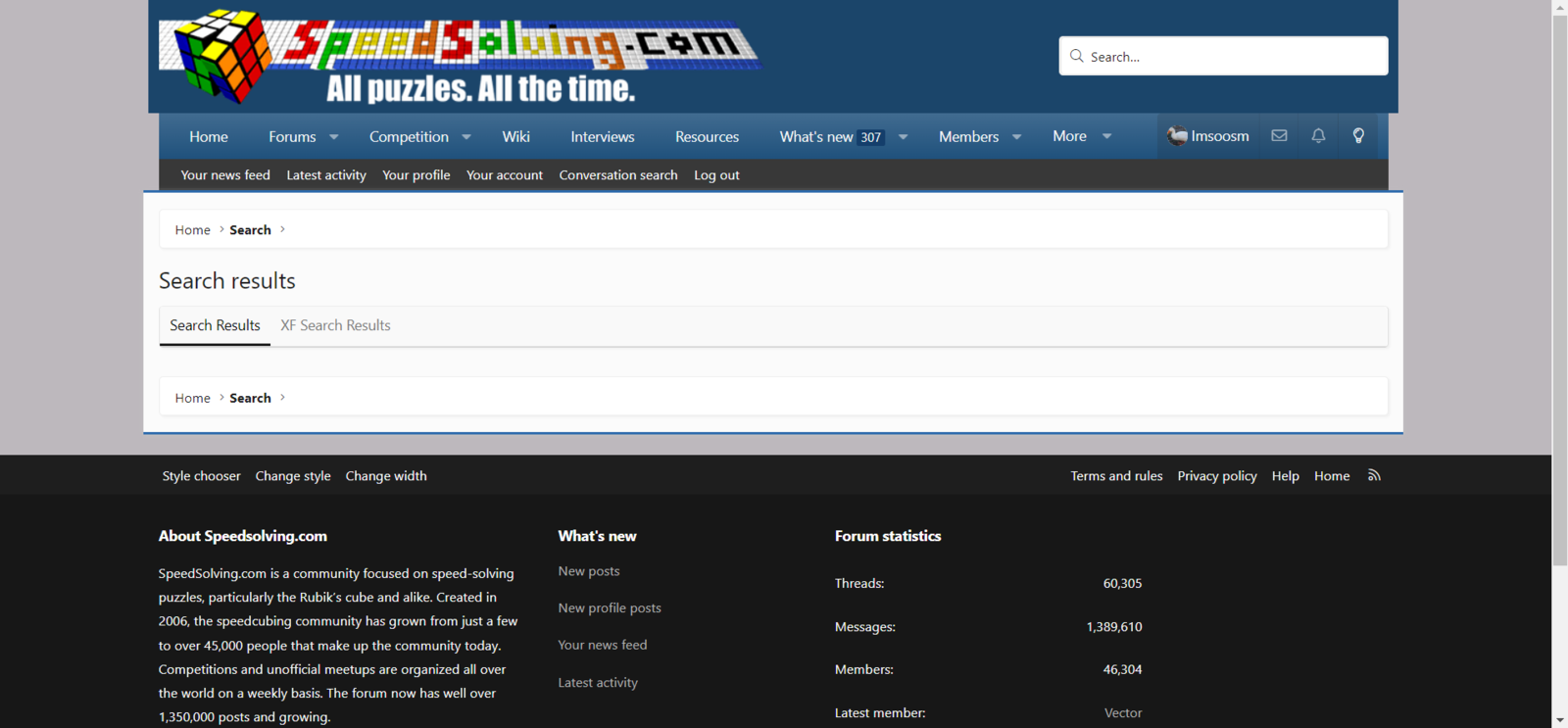Open Terms and rules

click(1116, 476)
